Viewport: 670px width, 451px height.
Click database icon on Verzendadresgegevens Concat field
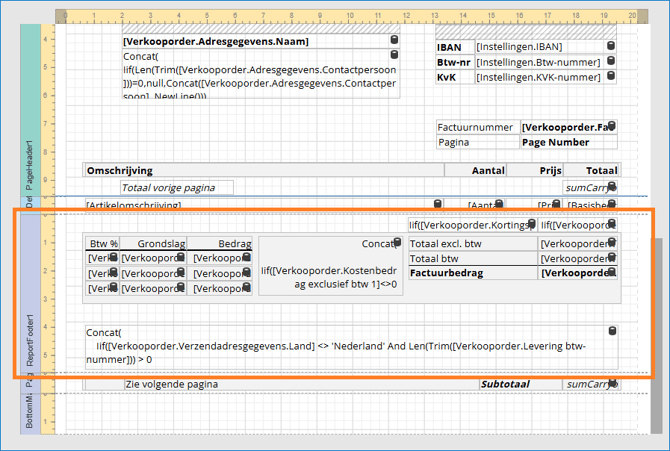612,331
